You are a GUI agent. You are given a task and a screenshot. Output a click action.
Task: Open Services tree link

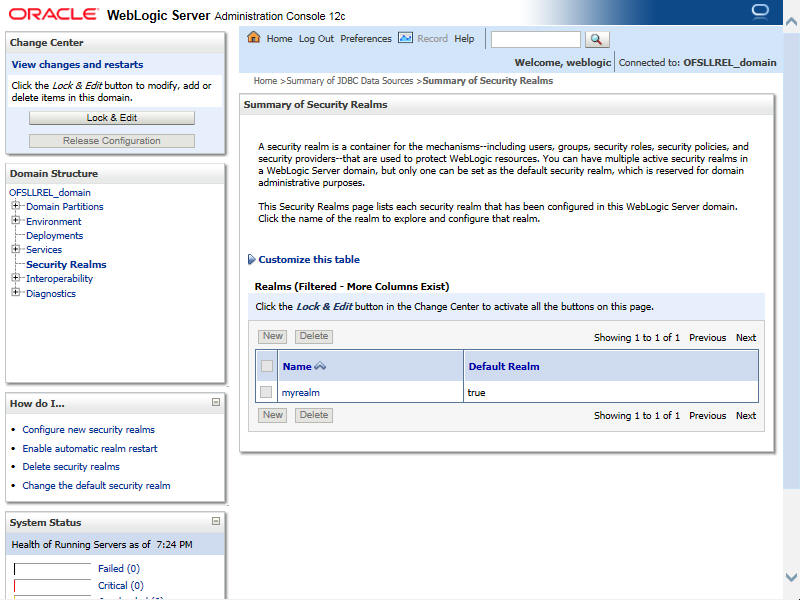[x=44, y=250]
